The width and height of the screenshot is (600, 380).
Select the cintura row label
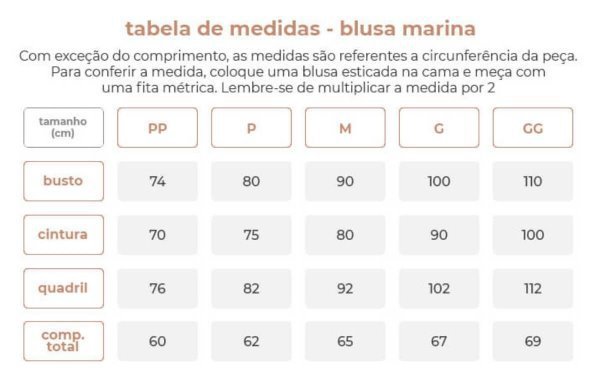coord(64,235)
